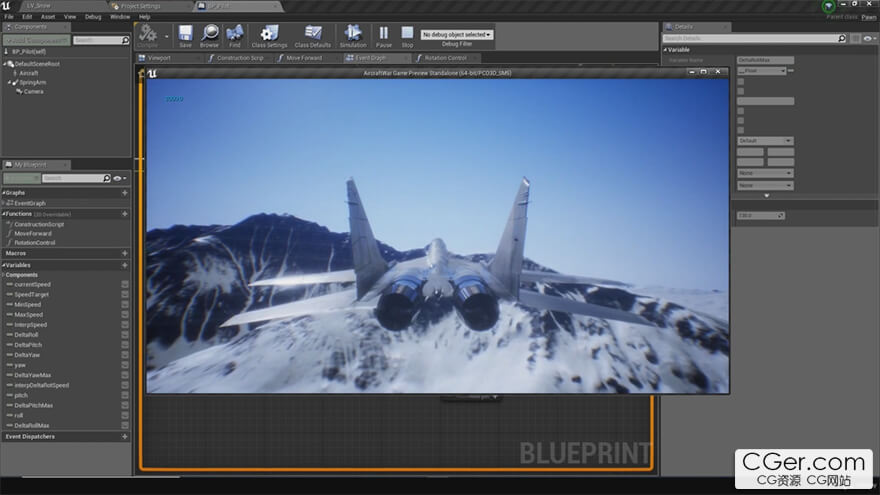Collapse the Graphs section
The height and width of the screenshot is (495, 880).
coord(3,192)
